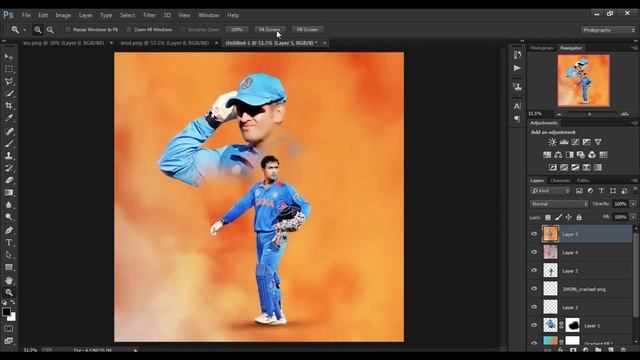Add Color Balance adjustment (scales icon)

[558, 155]
